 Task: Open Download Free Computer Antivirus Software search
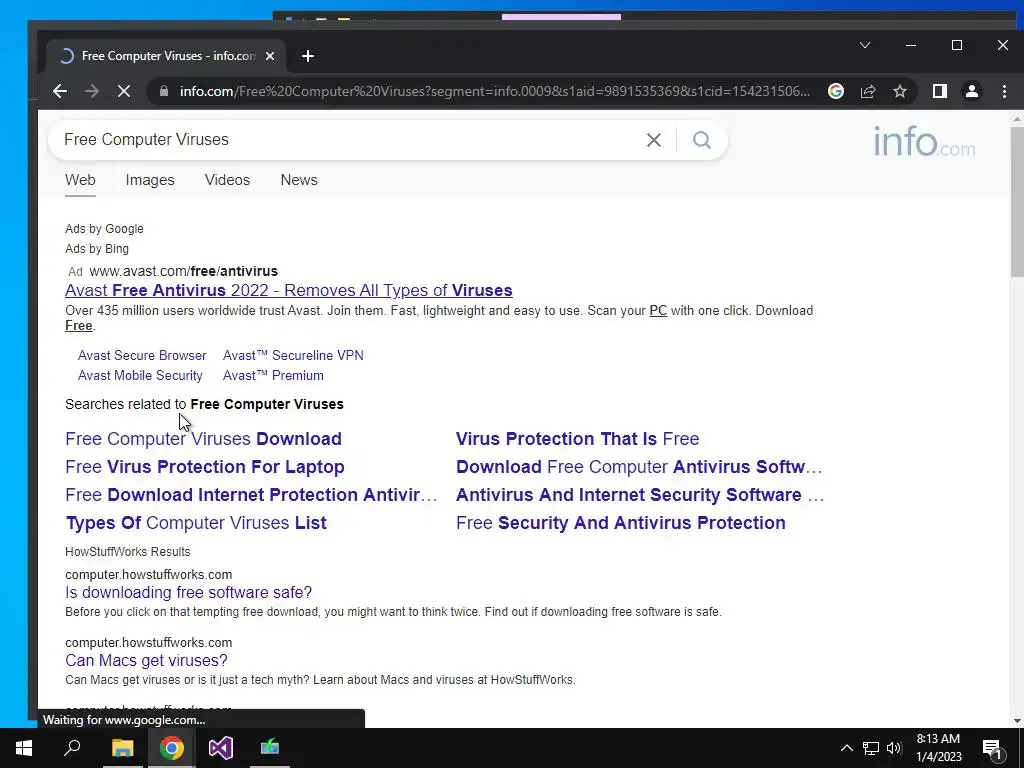click(x=639, y=467)
